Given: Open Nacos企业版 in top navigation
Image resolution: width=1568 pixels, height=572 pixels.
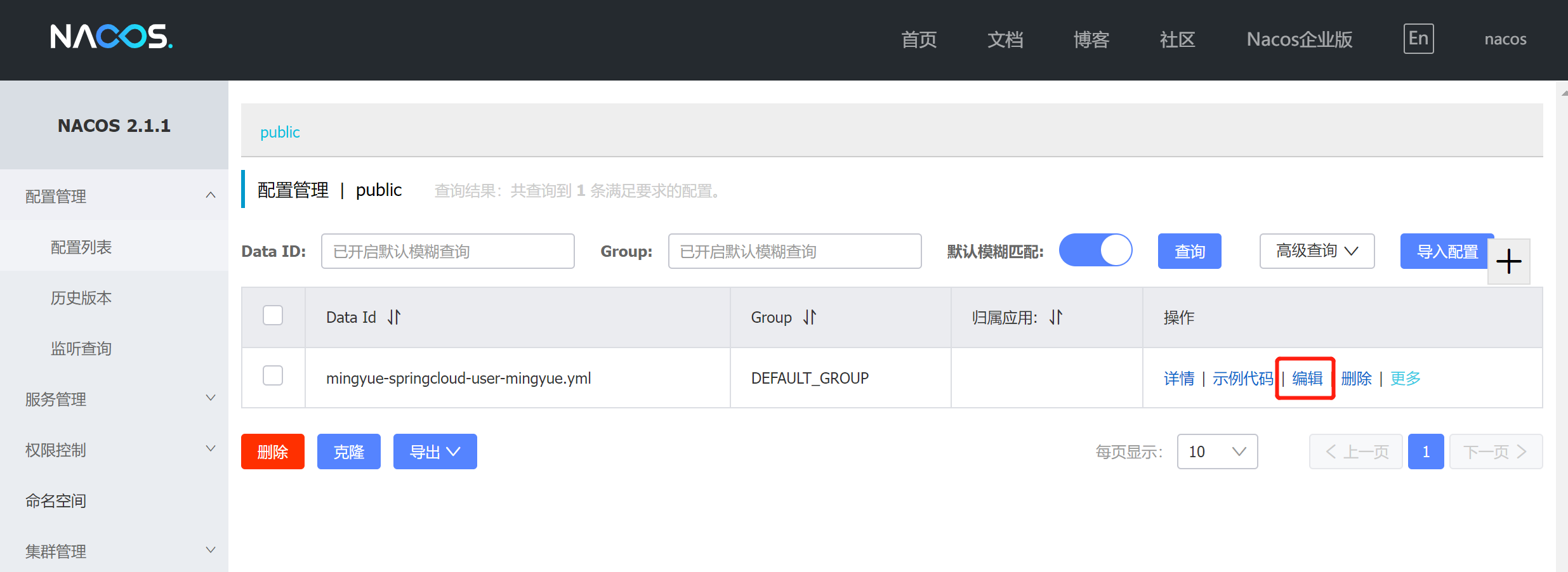Looking at the screenshot, I should coord(1300,39).
